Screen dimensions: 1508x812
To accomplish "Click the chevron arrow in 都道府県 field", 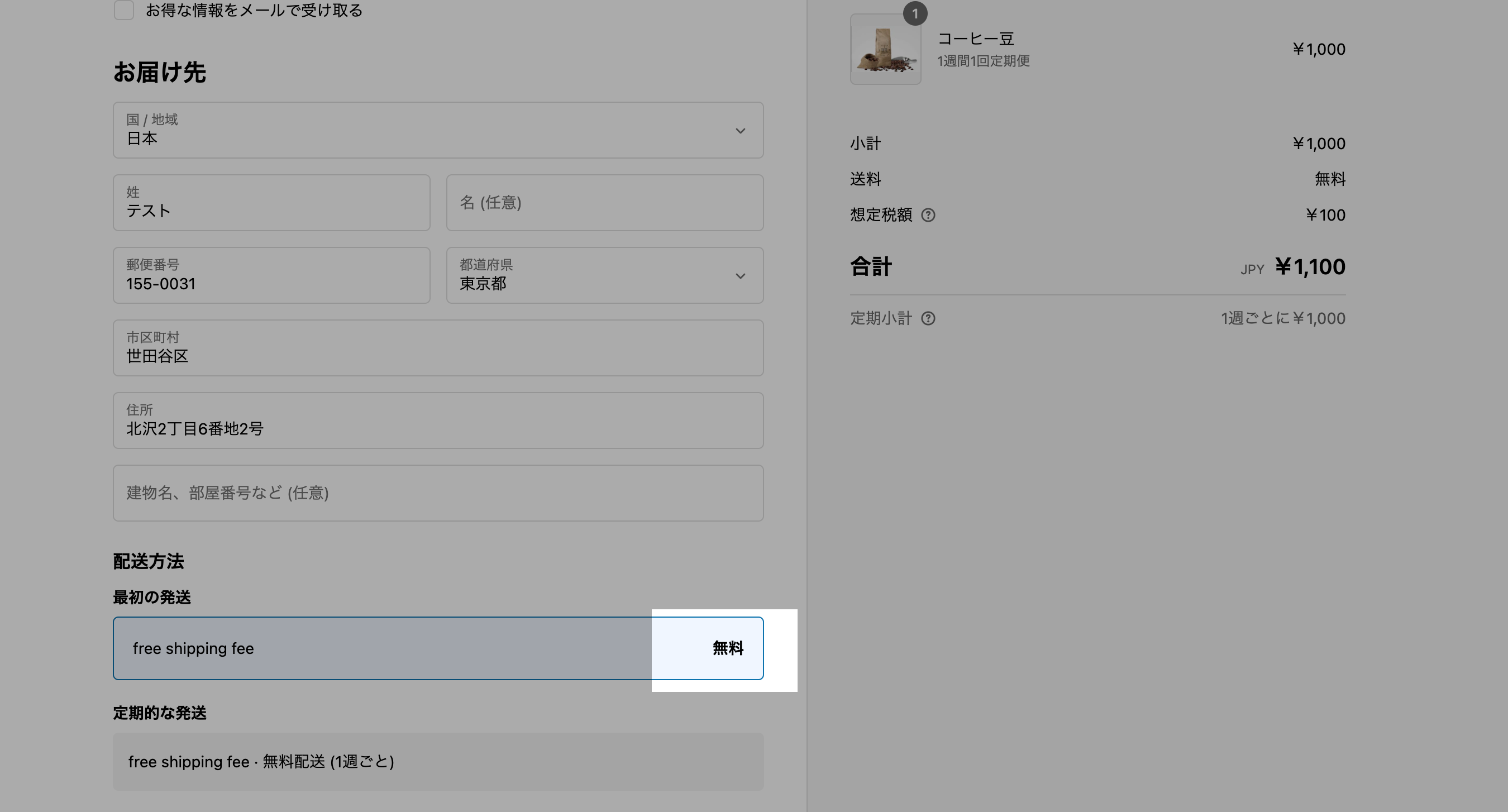I will [740, 276].
